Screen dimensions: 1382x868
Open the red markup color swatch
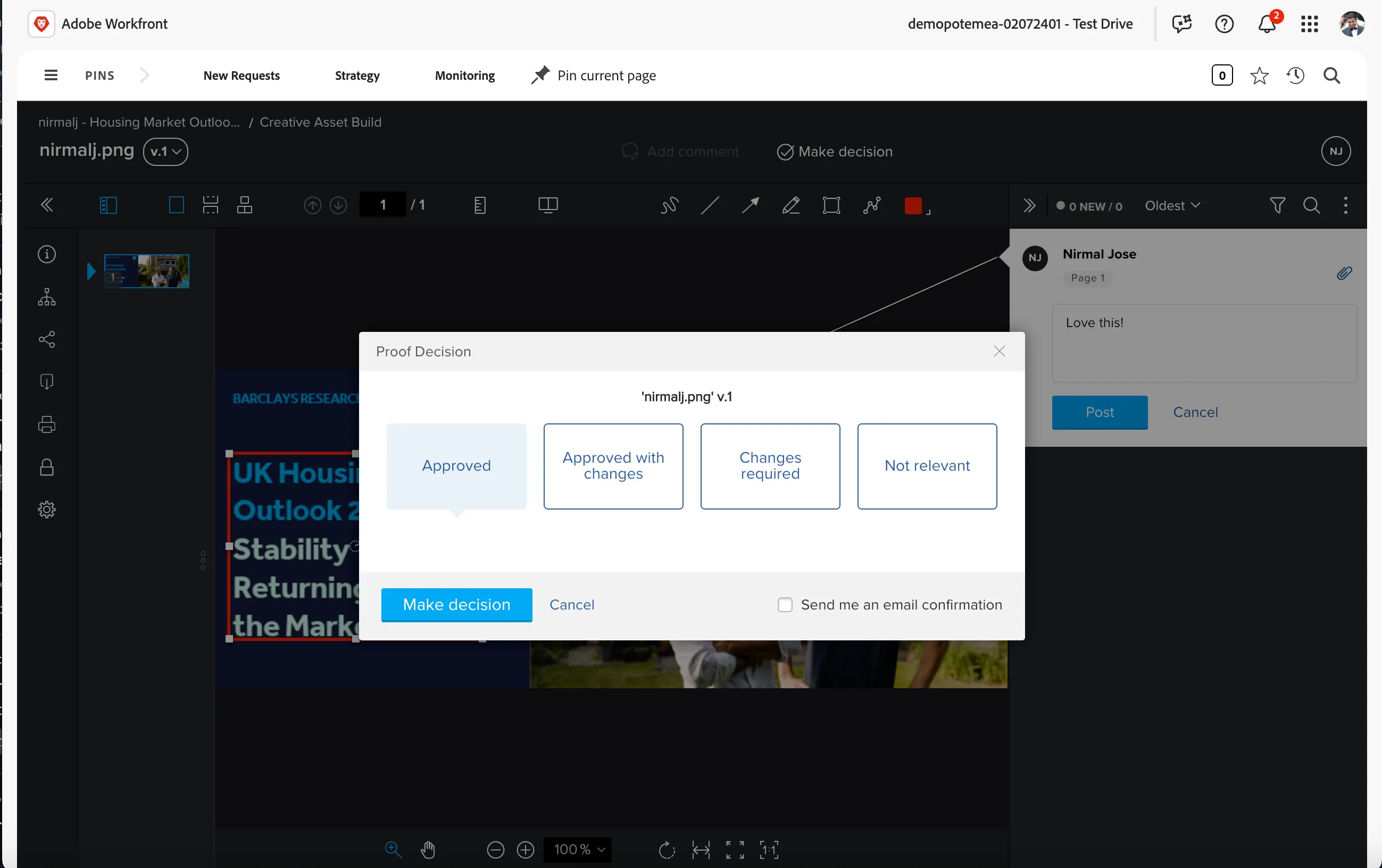point(913,205)
